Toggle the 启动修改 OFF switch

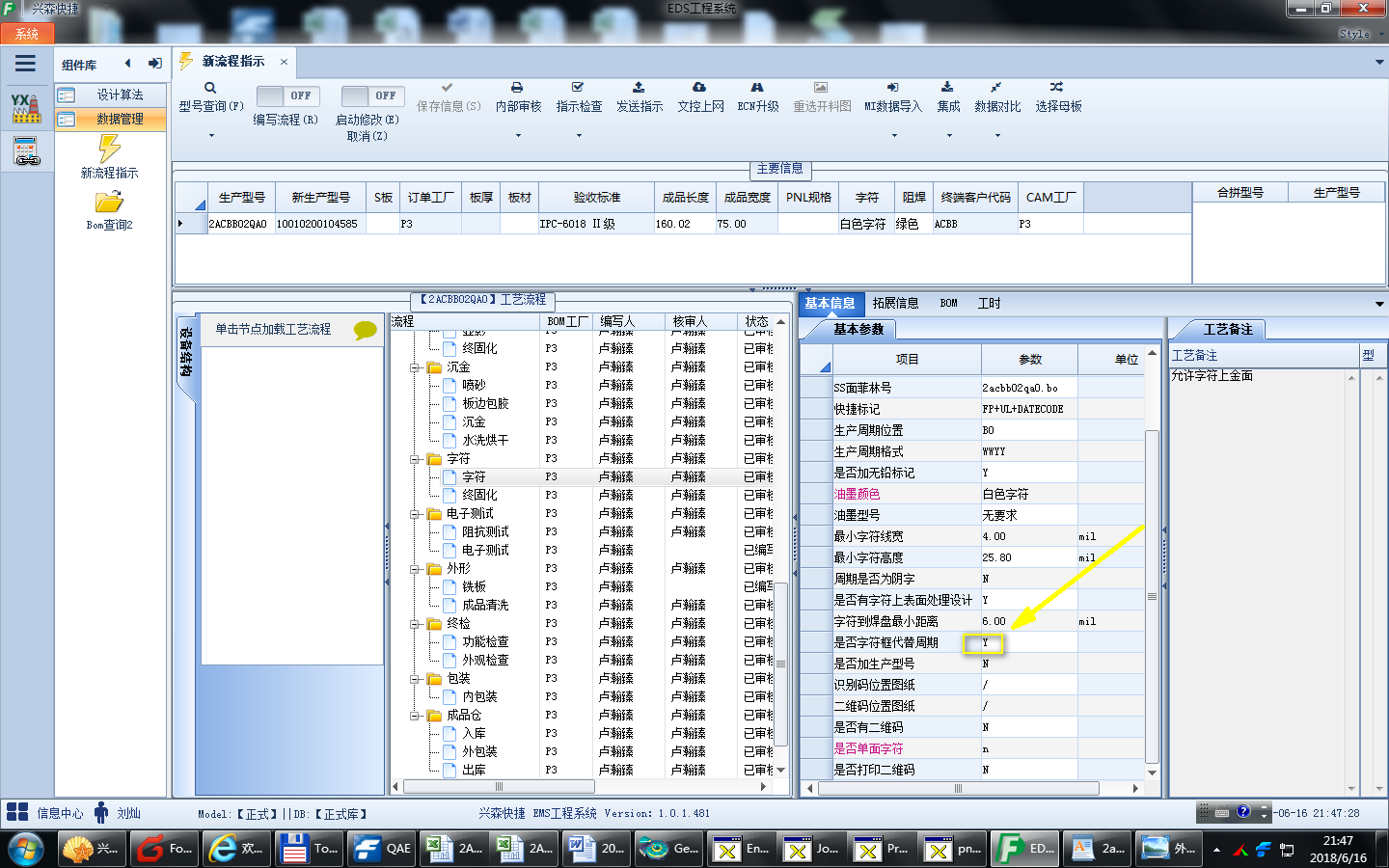pyautogui.click(x=372, y=96)
